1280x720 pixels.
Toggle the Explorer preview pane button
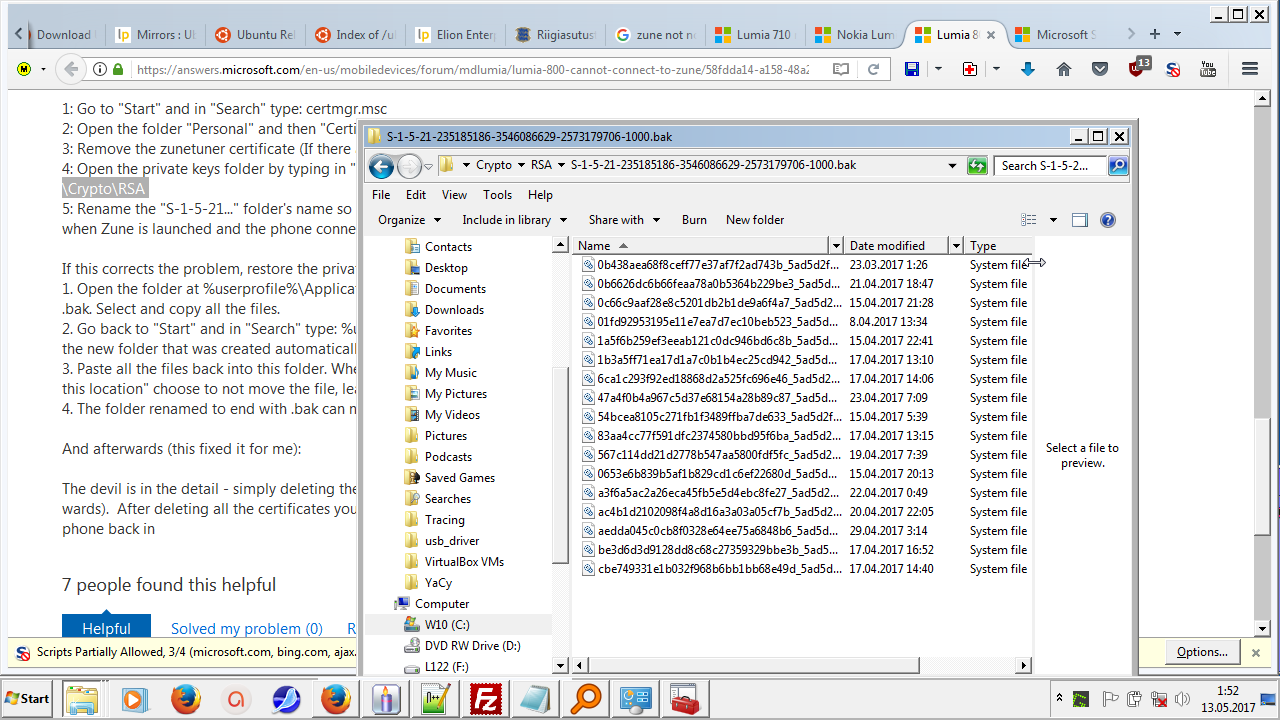1079,220
